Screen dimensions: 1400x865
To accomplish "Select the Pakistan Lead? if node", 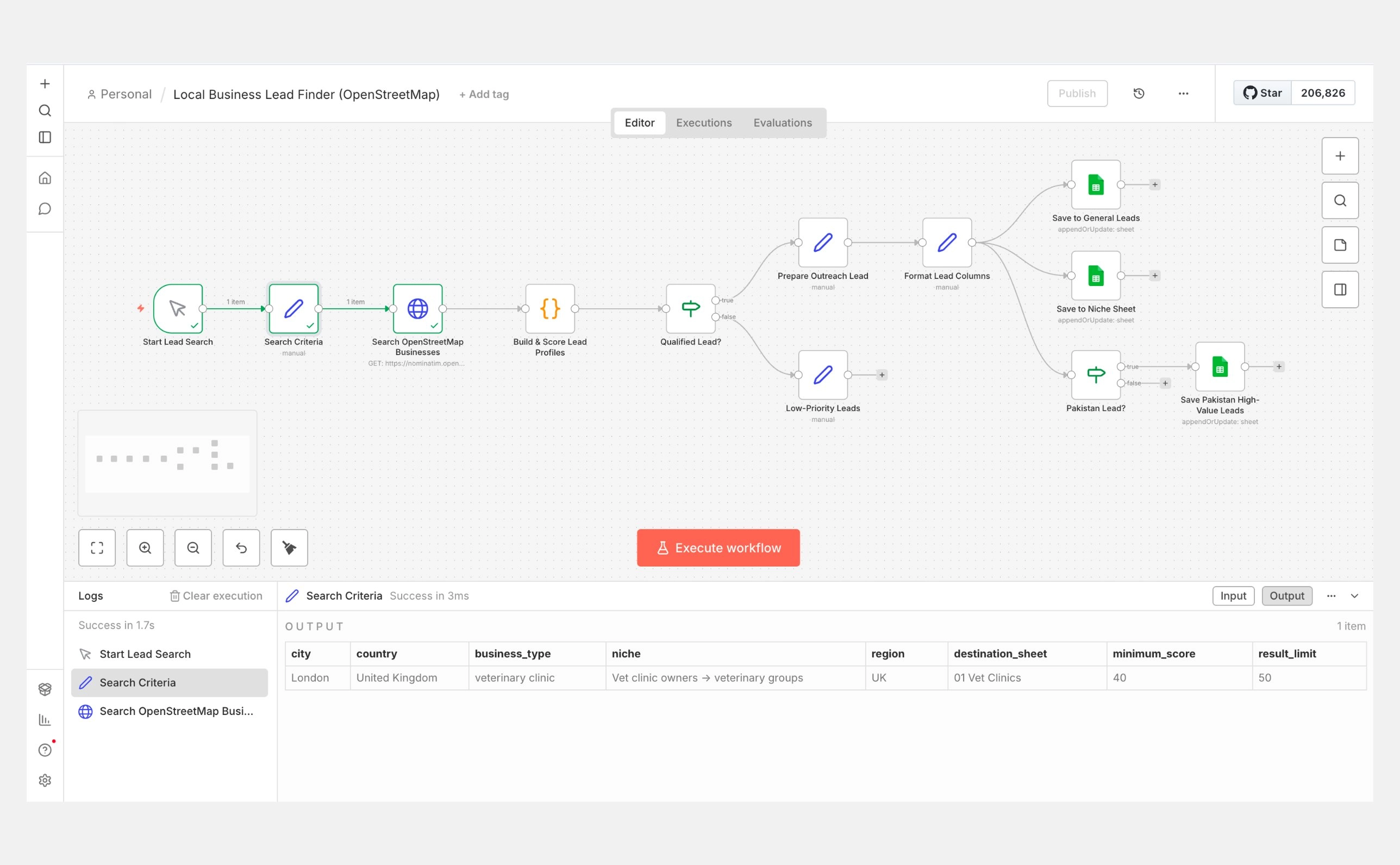I will [1096, 375].
